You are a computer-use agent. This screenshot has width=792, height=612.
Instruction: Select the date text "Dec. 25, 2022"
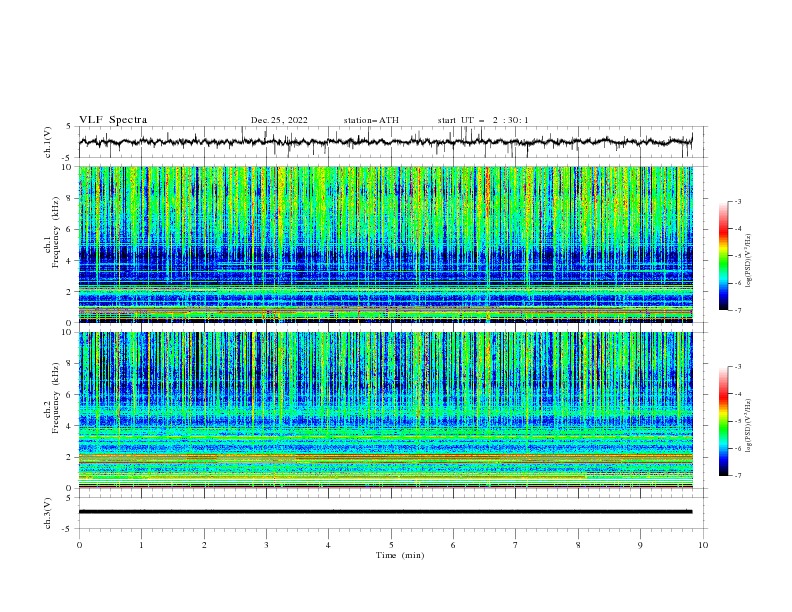point(279,120)
